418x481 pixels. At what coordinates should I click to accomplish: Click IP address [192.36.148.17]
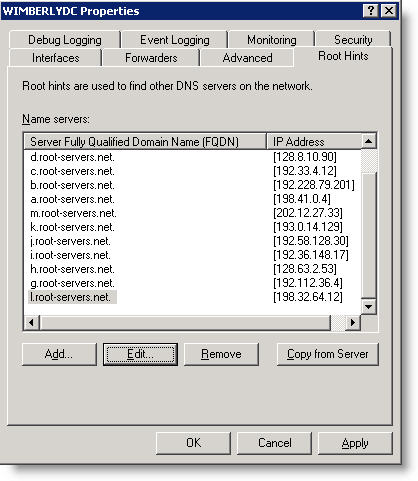click(x=311, y=255)
